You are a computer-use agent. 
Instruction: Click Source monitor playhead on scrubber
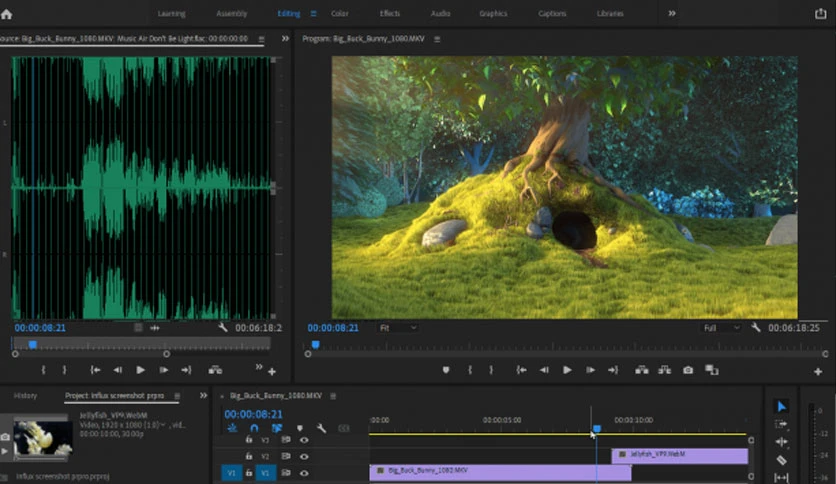(33, 345)
